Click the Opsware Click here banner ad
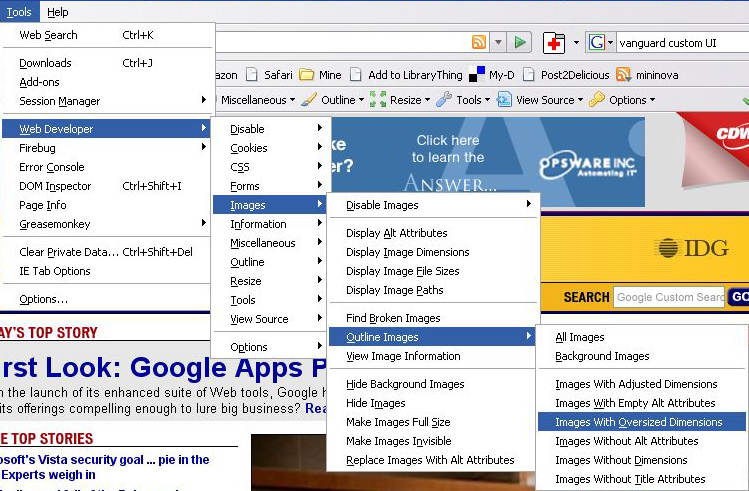Image resolution: width=749 pixels, height=491 pixels. point(488,162)
